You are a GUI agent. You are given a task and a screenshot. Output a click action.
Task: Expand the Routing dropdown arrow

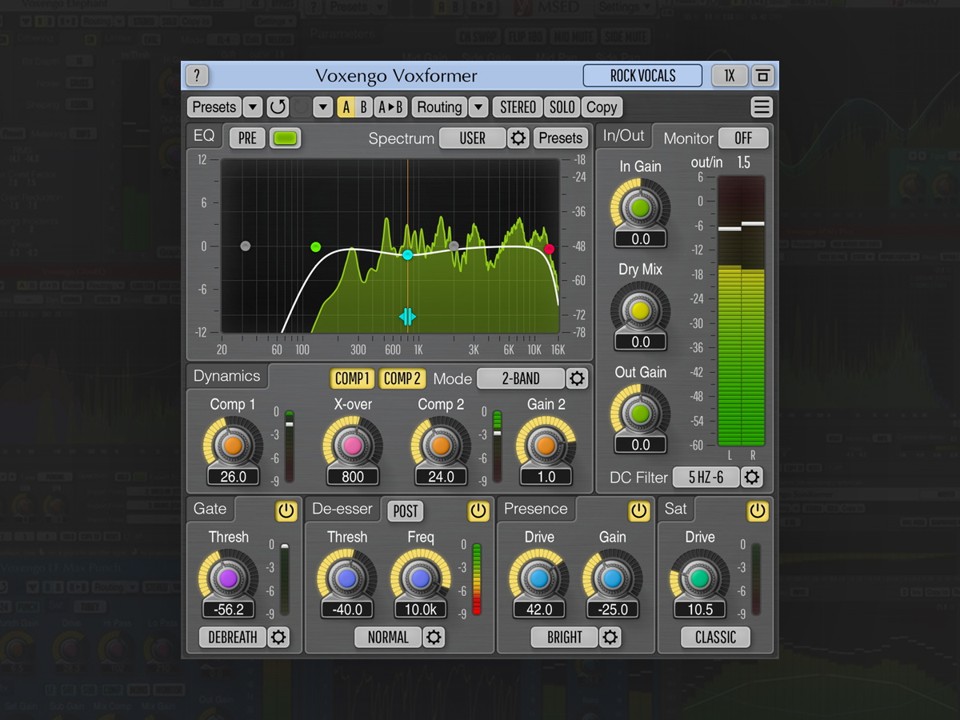(478, 107)
